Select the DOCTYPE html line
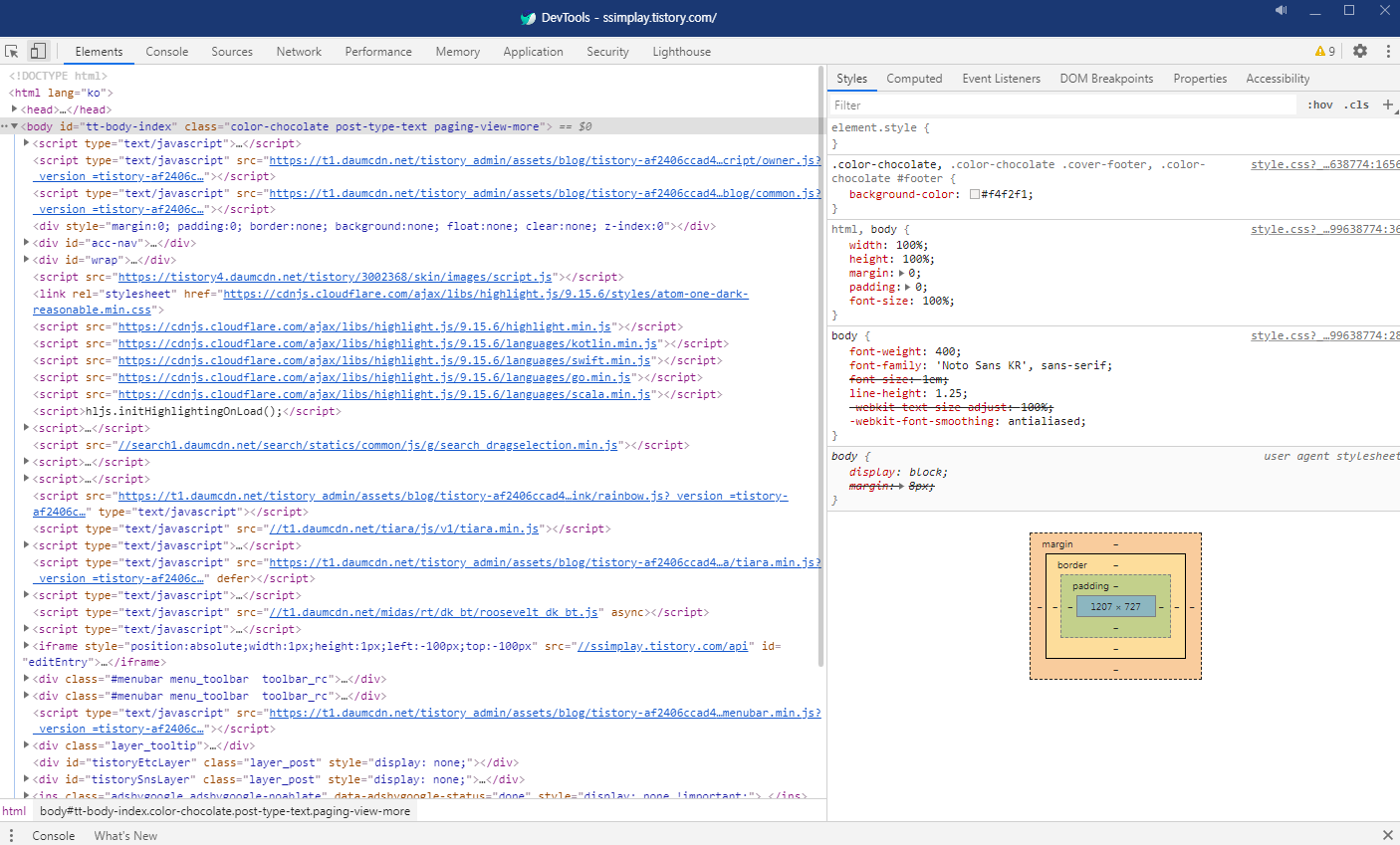1400x845 pixels. (58, 76)
